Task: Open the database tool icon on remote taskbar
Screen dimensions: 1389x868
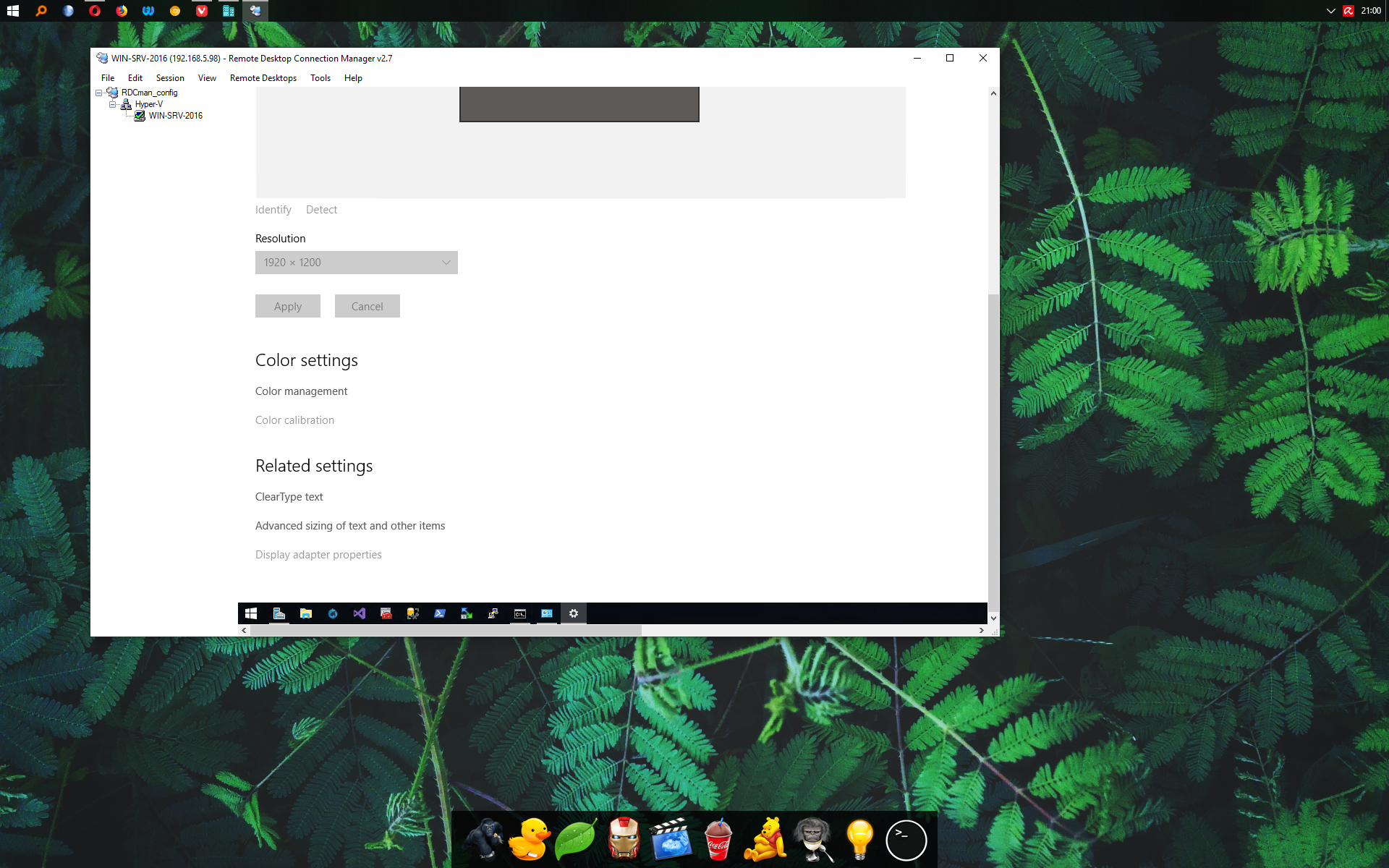Action: [413, 613]
